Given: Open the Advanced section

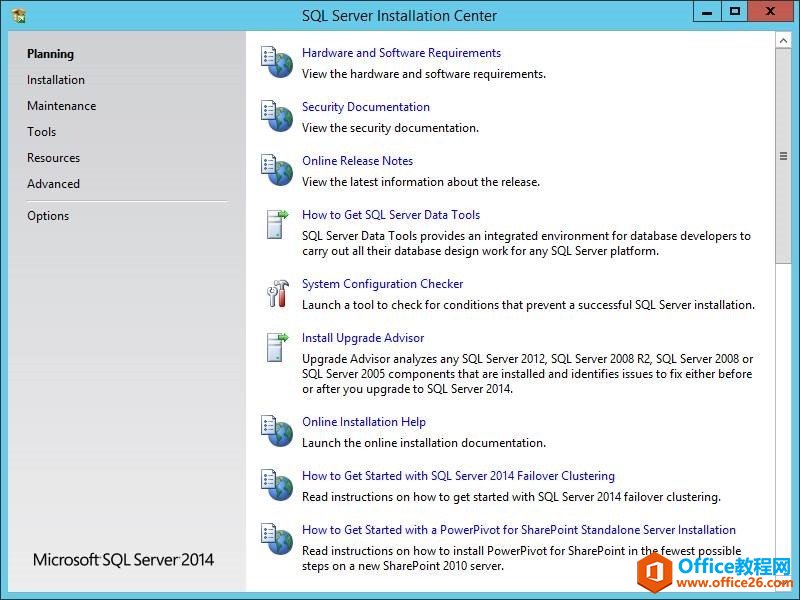Looking at the screenshot, I should point(54,184).
